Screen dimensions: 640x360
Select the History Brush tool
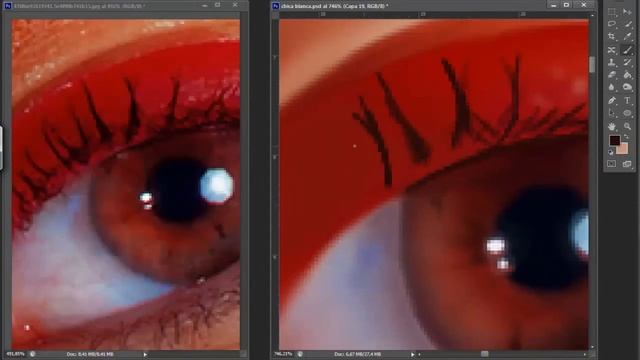(x=627, y=62)
